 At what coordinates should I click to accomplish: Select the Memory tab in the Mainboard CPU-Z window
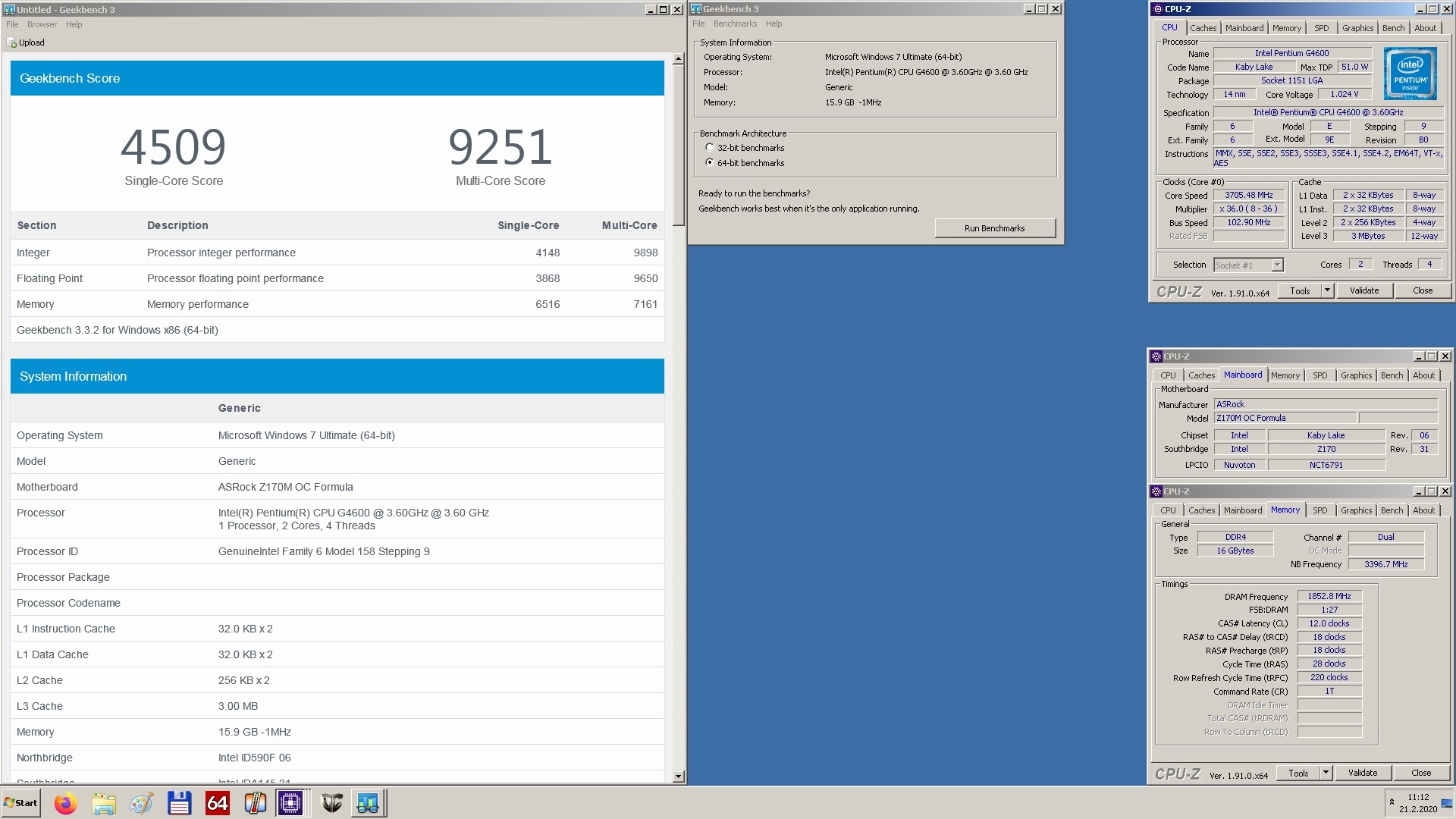1285,375
